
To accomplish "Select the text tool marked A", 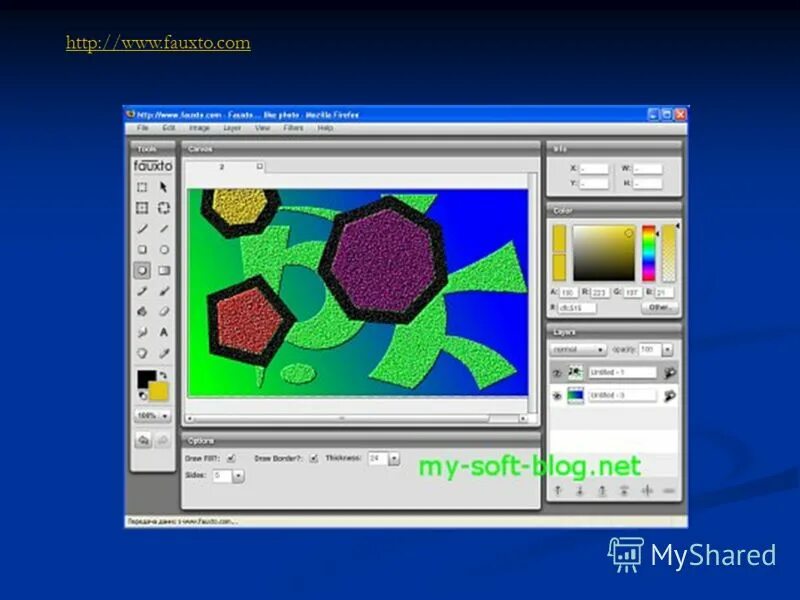I will coord(163,333).
